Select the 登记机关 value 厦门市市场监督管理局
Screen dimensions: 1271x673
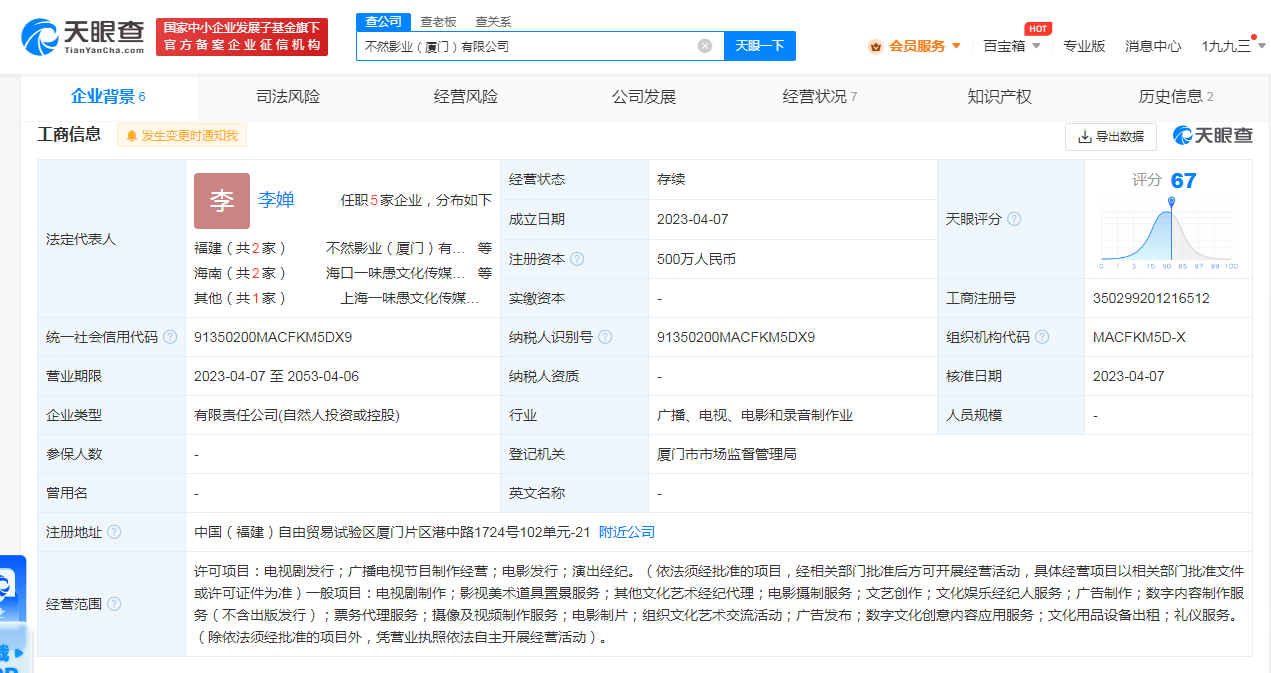point(727,454)
